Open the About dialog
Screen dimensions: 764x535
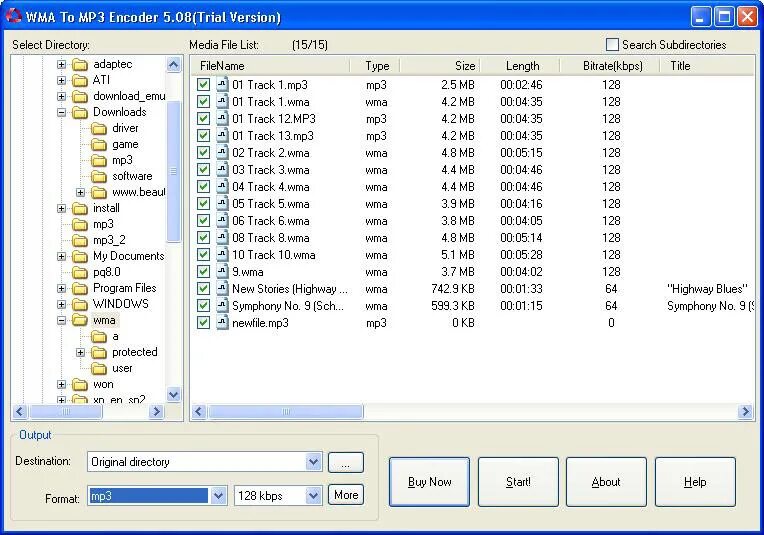click(606, 482)
